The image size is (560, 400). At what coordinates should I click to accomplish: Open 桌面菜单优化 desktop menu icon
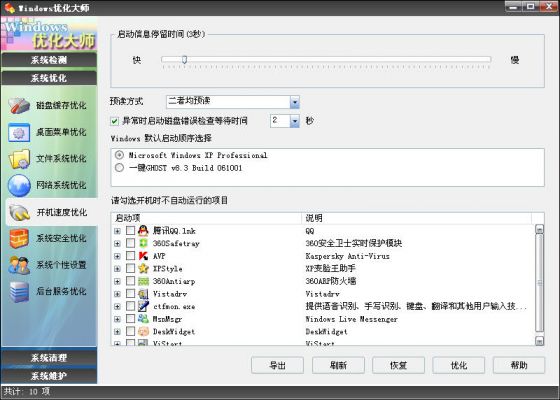coord(19,132)
